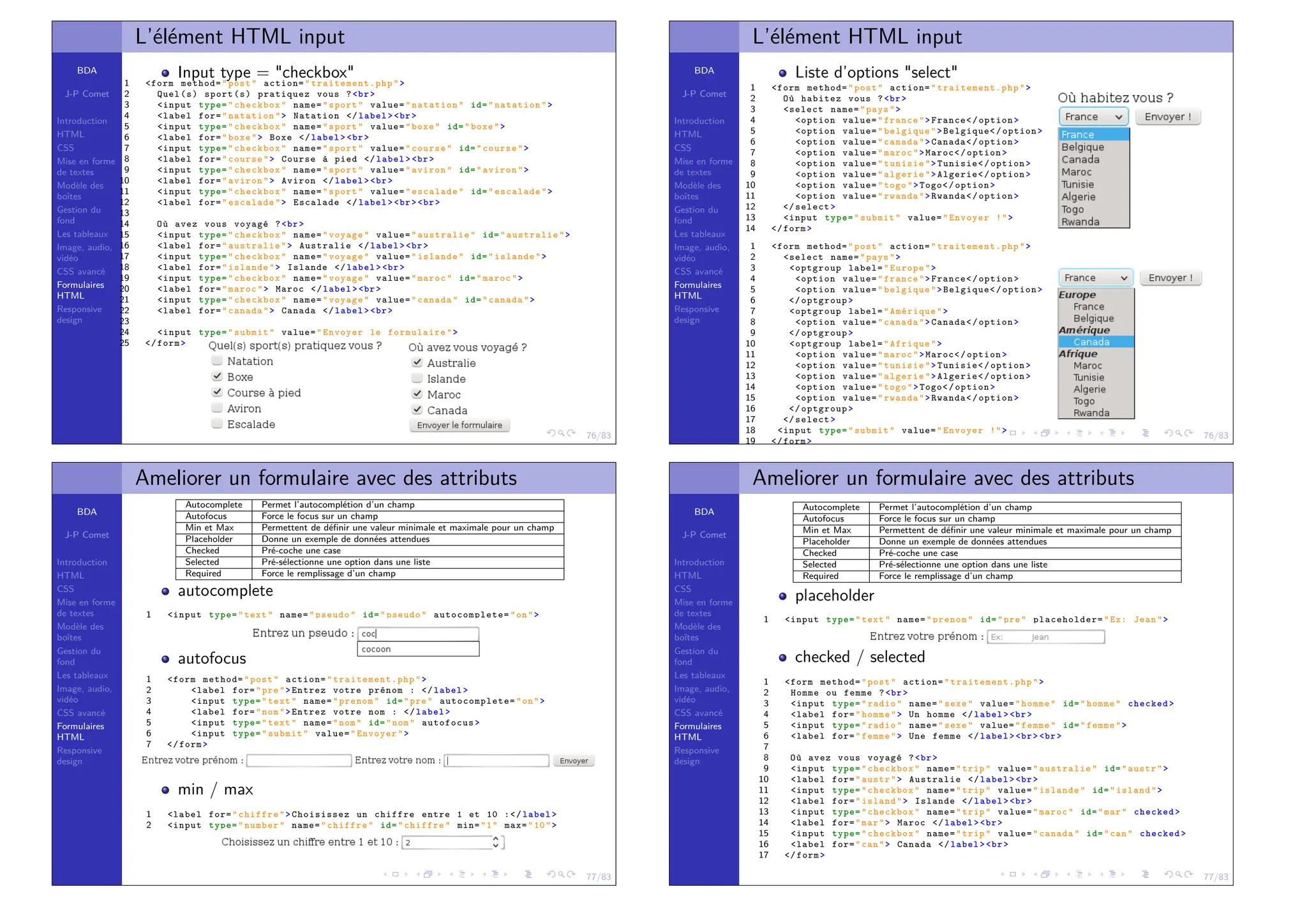Click the 'Entrez un pseudo' text field
This screenshot has height=924, width=1307.
click(418, 634)
